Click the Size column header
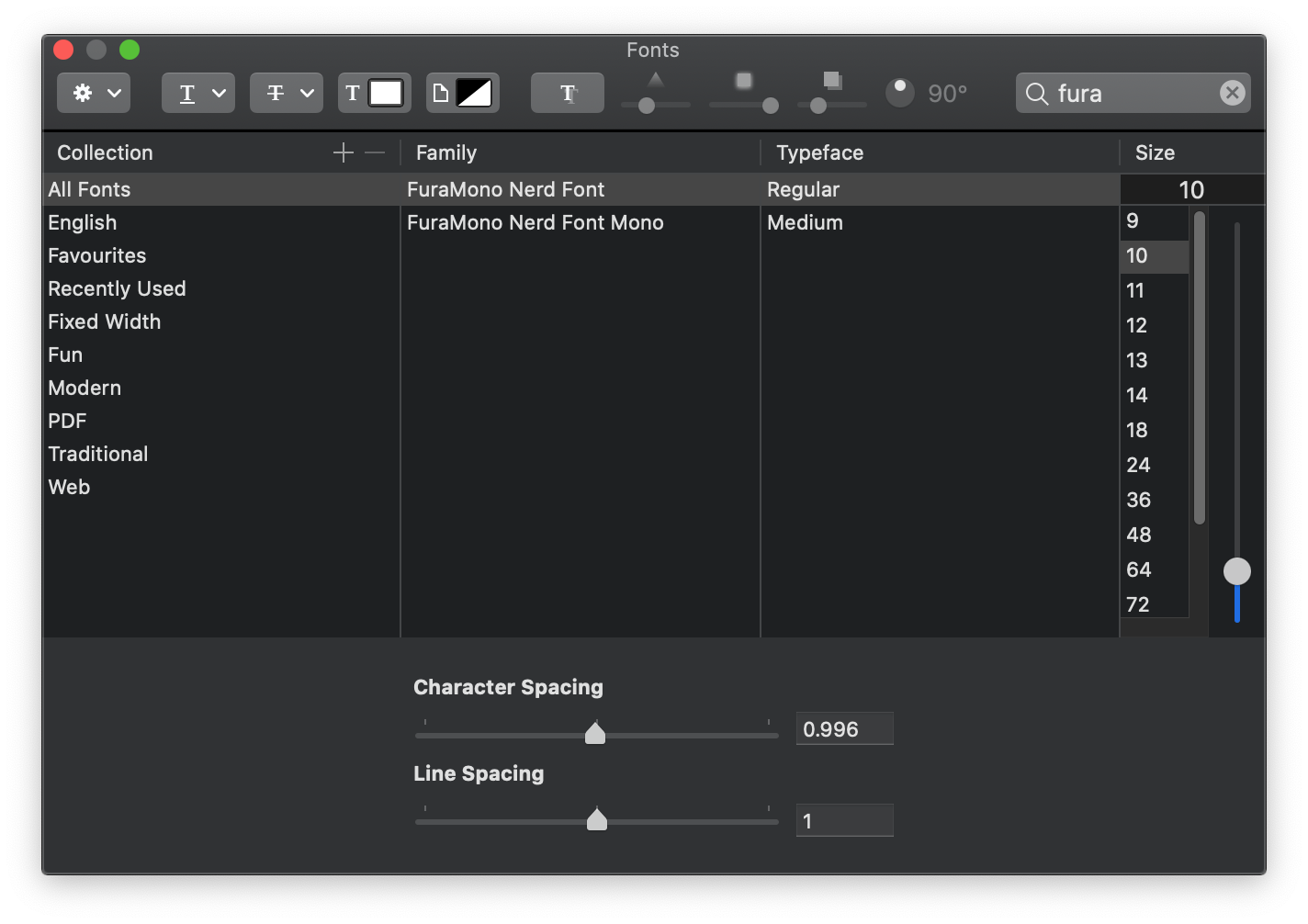The width and height of the screenshot is (1308, 924). [x=1156, y=152]
